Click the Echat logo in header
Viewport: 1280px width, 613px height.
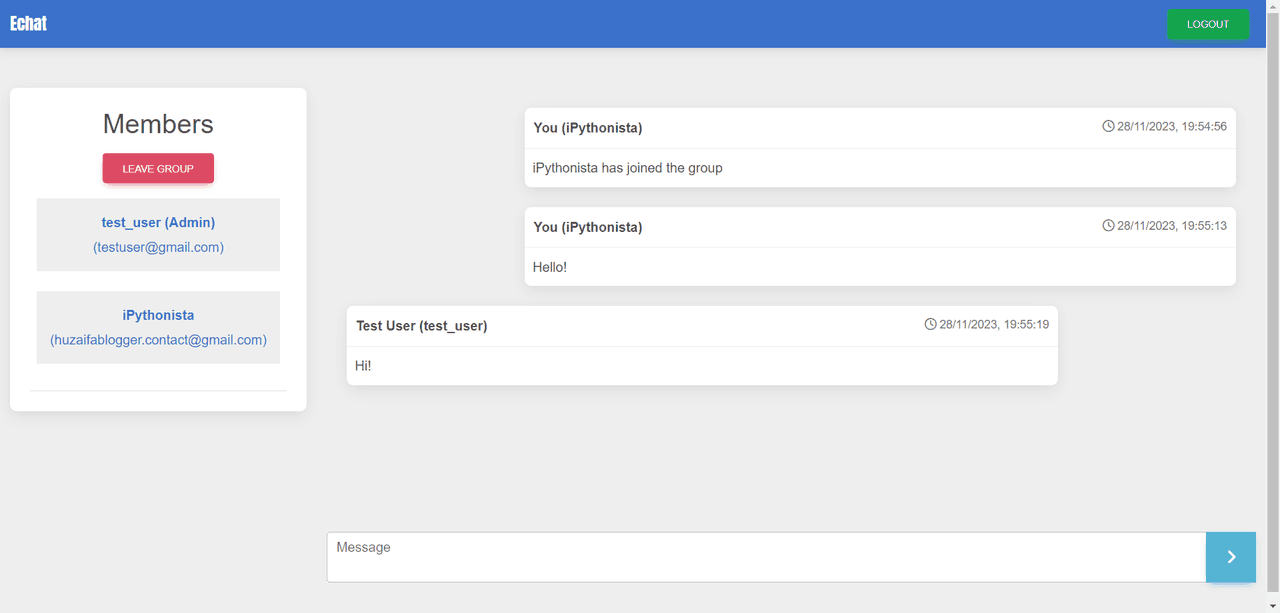click(x=28, y=23)
